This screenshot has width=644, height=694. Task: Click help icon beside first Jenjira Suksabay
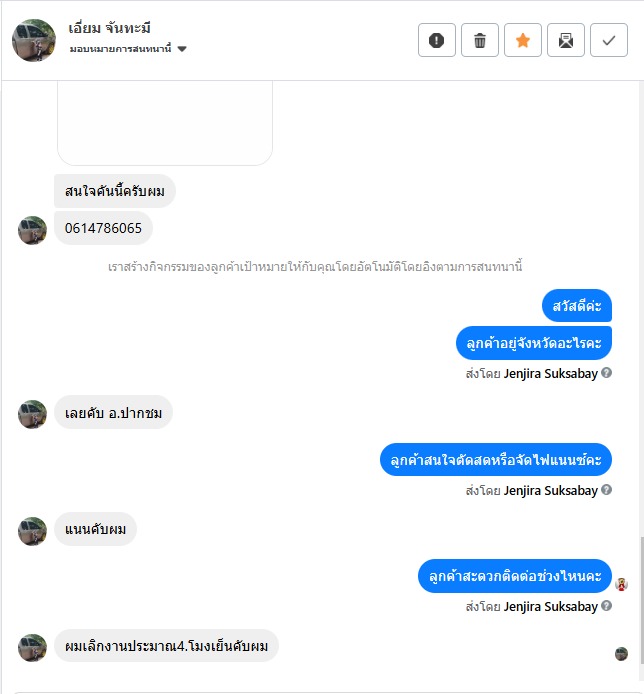606,373
